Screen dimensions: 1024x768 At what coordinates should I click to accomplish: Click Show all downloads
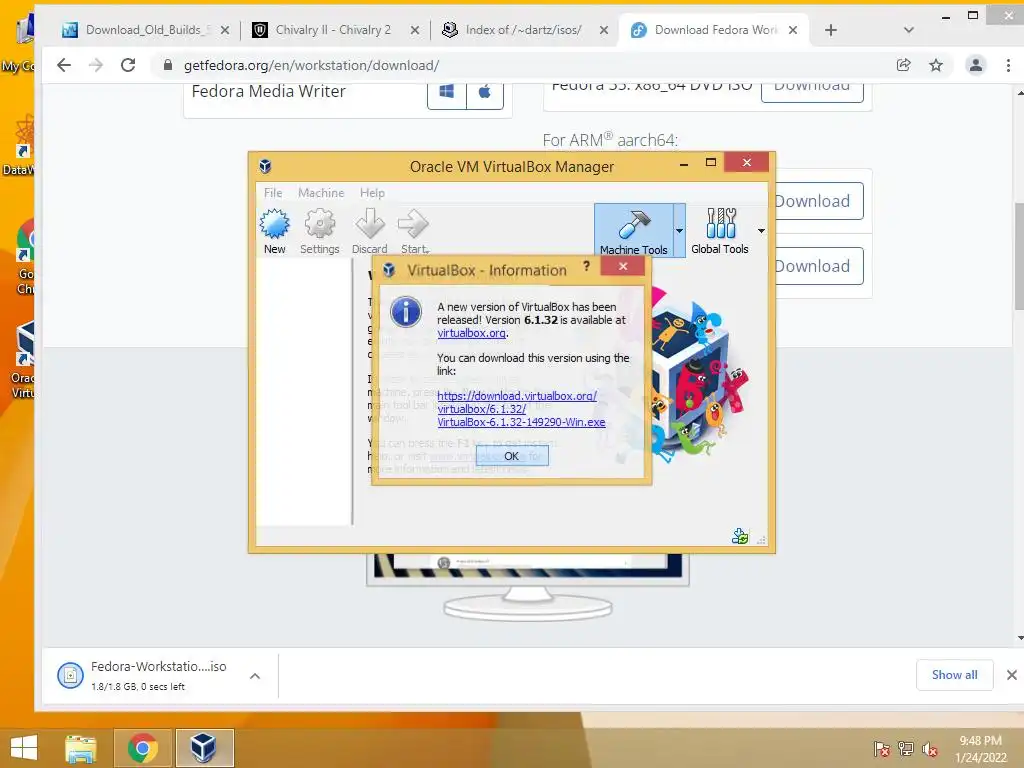click(x=955, y=675)
